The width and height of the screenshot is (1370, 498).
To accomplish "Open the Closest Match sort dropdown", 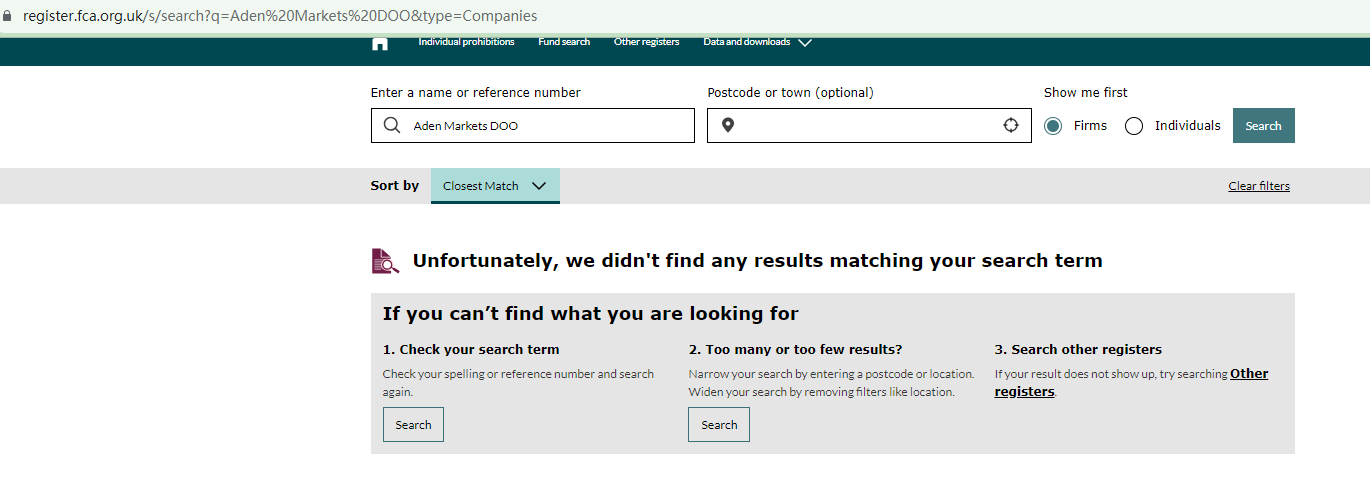I will (x=495, y=186).
